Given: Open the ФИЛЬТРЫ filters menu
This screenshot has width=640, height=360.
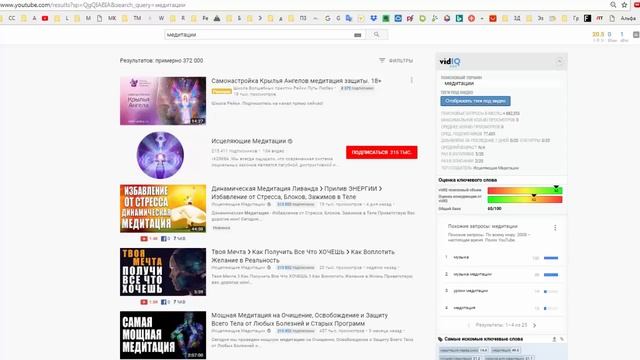Looking at the screenshot, I should pyautogui.click(x=396, y=60).
